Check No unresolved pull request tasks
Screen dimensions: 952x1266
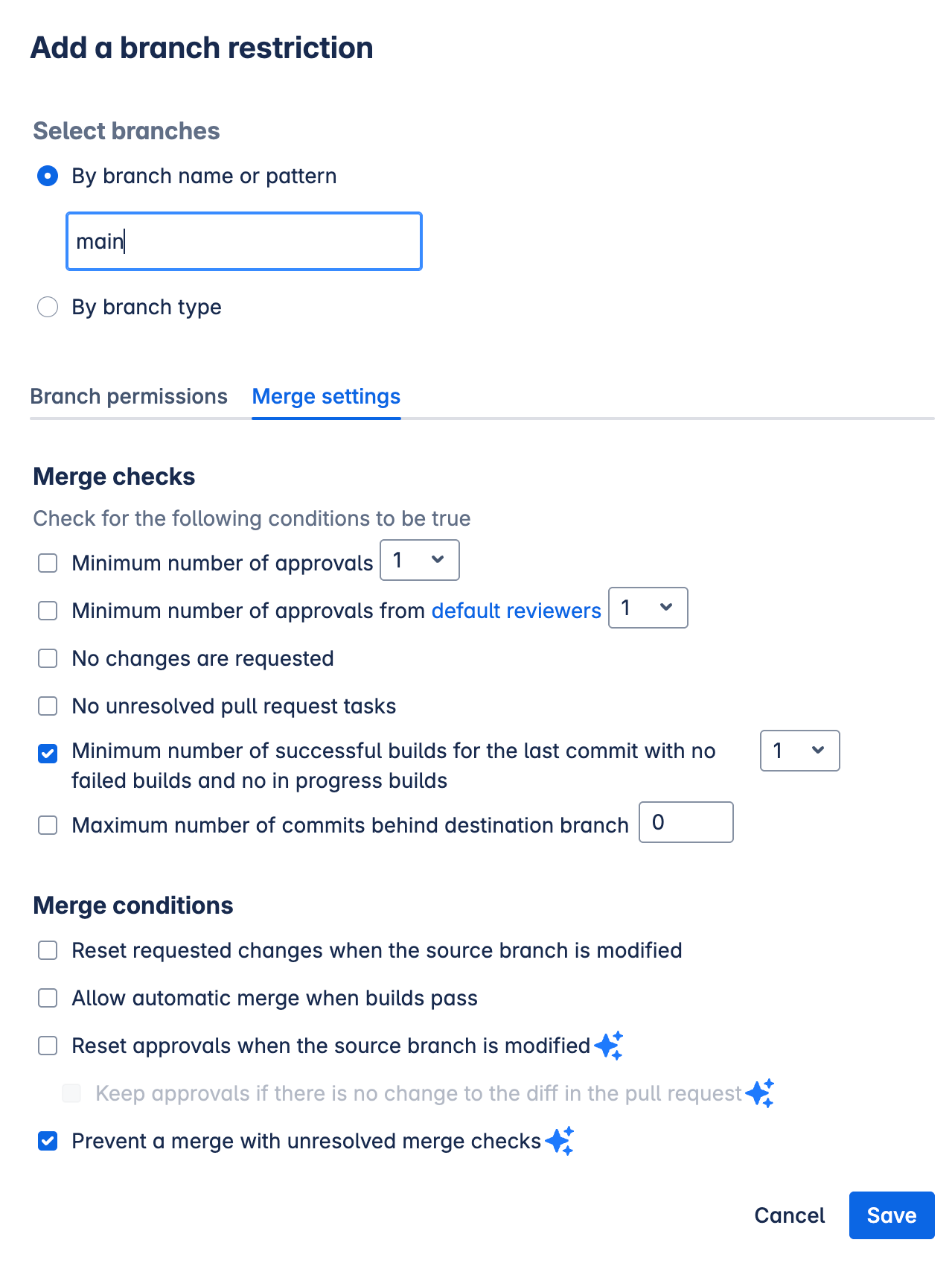[x=47, y=706]
